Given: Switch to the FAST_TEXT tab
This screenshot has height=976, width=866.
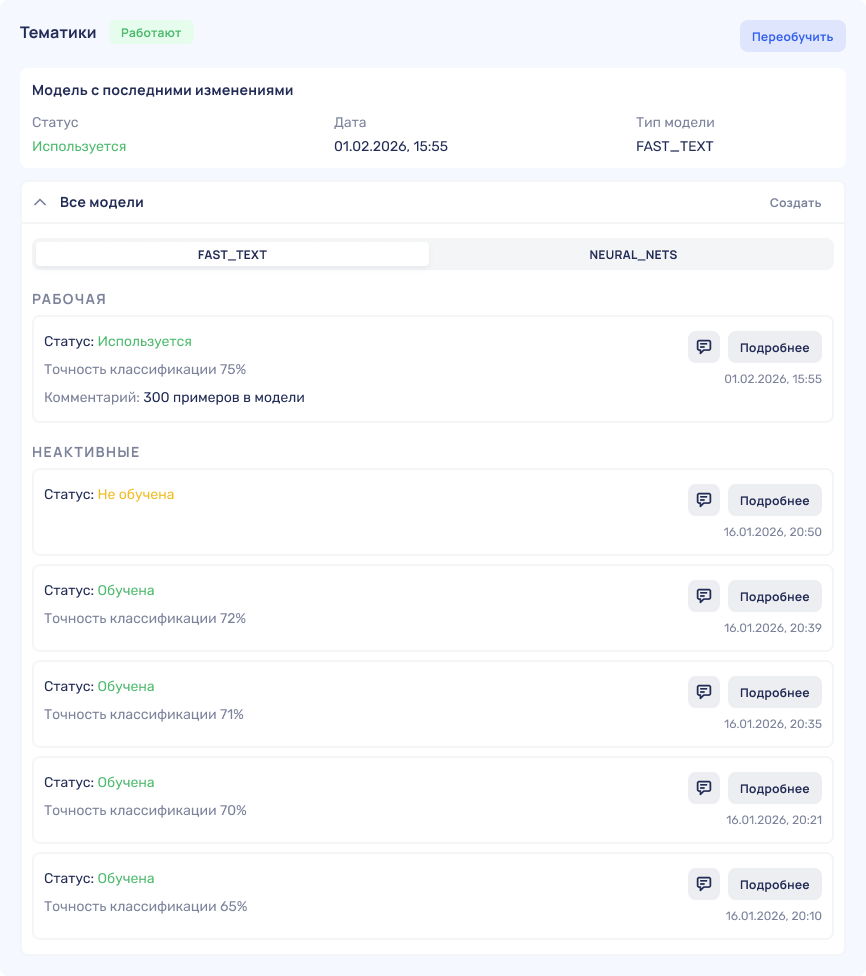Looking at the screenshot, I should click(x=232, y=254).
